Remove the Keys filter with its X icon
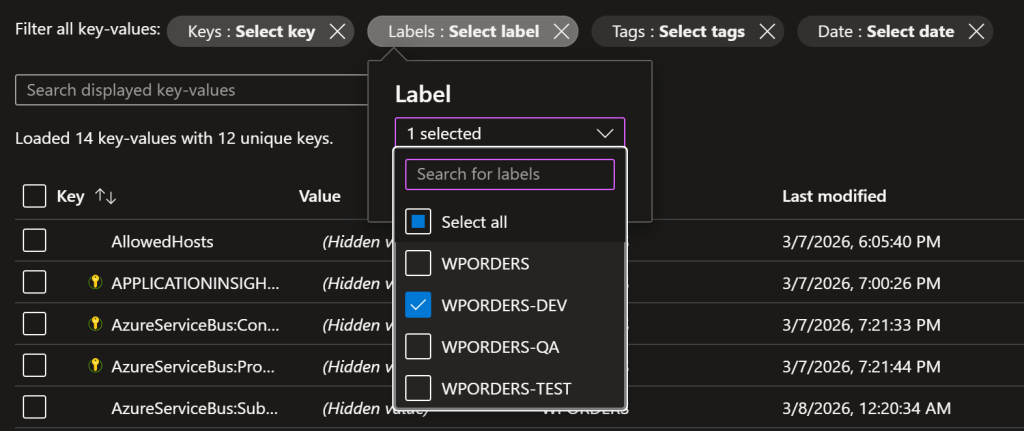 tap(337, 31)
